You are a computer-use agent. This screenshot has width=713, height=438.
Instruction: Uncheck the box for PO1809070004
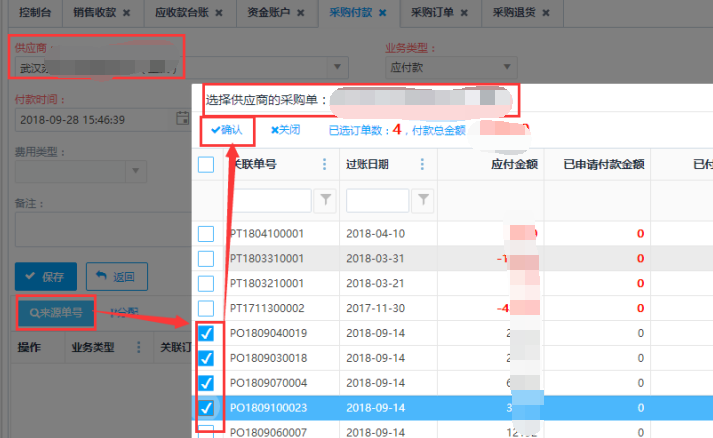click(x=206, y=382)
